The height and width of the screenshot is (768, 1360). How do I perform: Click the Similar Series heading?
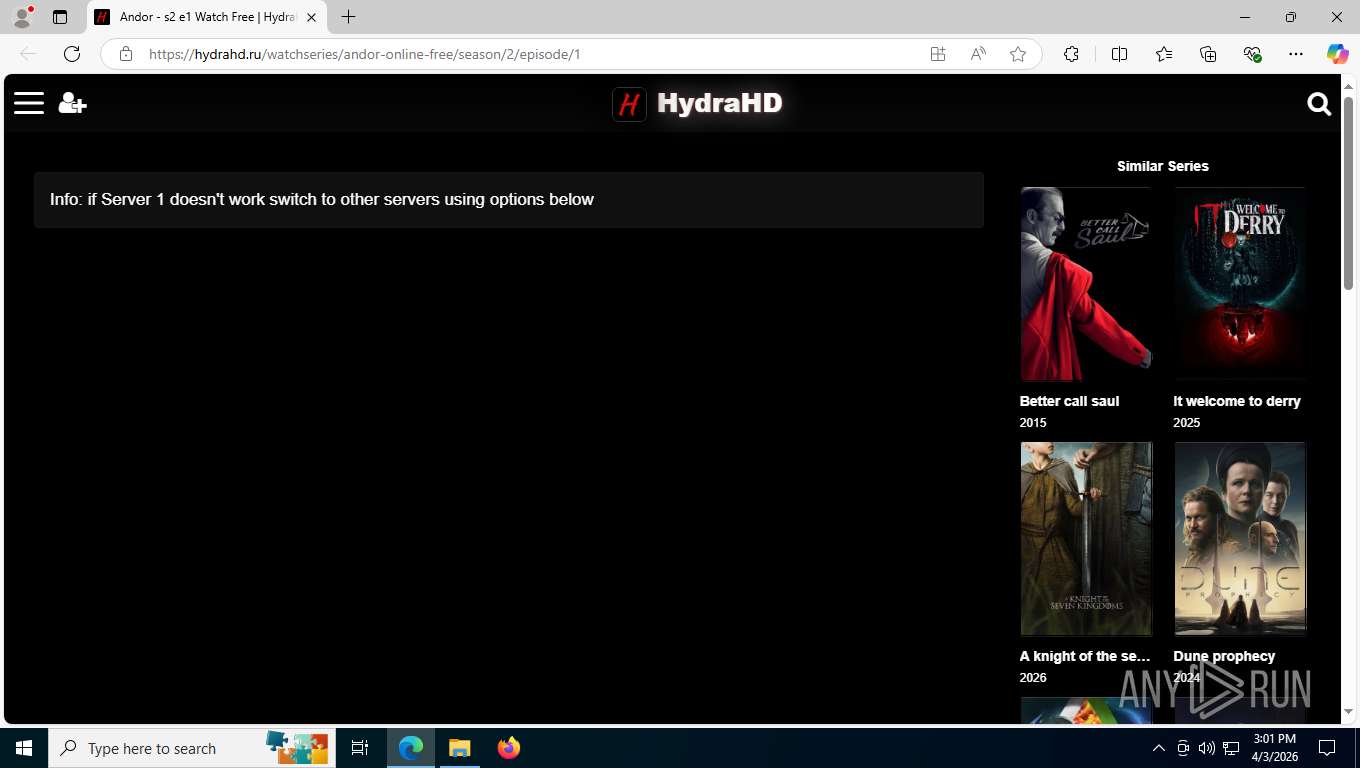point(1163,166)
